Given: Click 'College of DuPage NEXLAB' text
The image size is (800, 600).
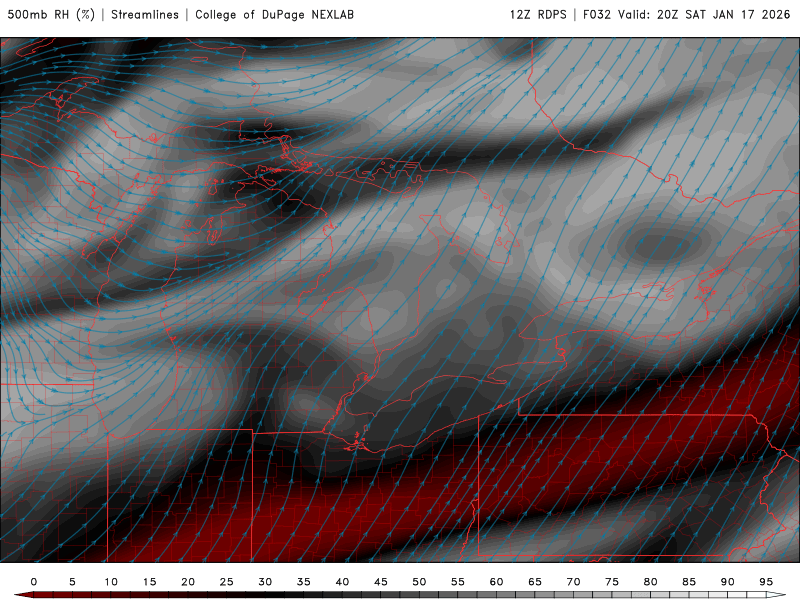Looking at the screenshot, I should [x=274, y=15].
